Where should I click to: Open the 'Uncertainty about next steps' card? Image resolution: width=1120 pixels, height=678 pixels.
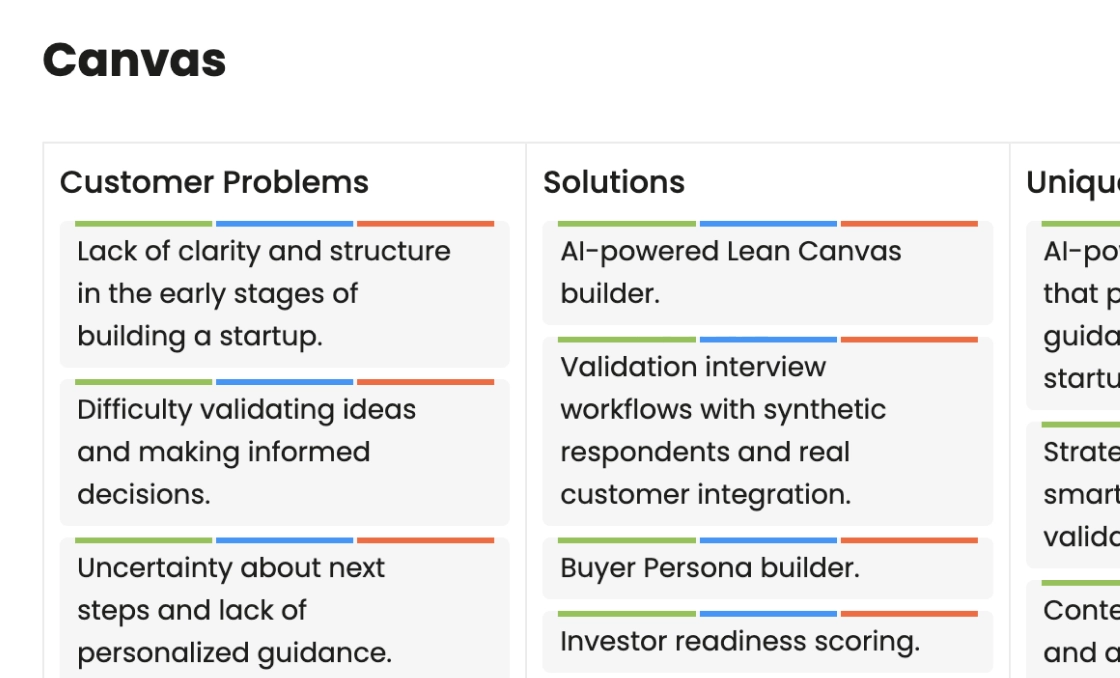284,608
